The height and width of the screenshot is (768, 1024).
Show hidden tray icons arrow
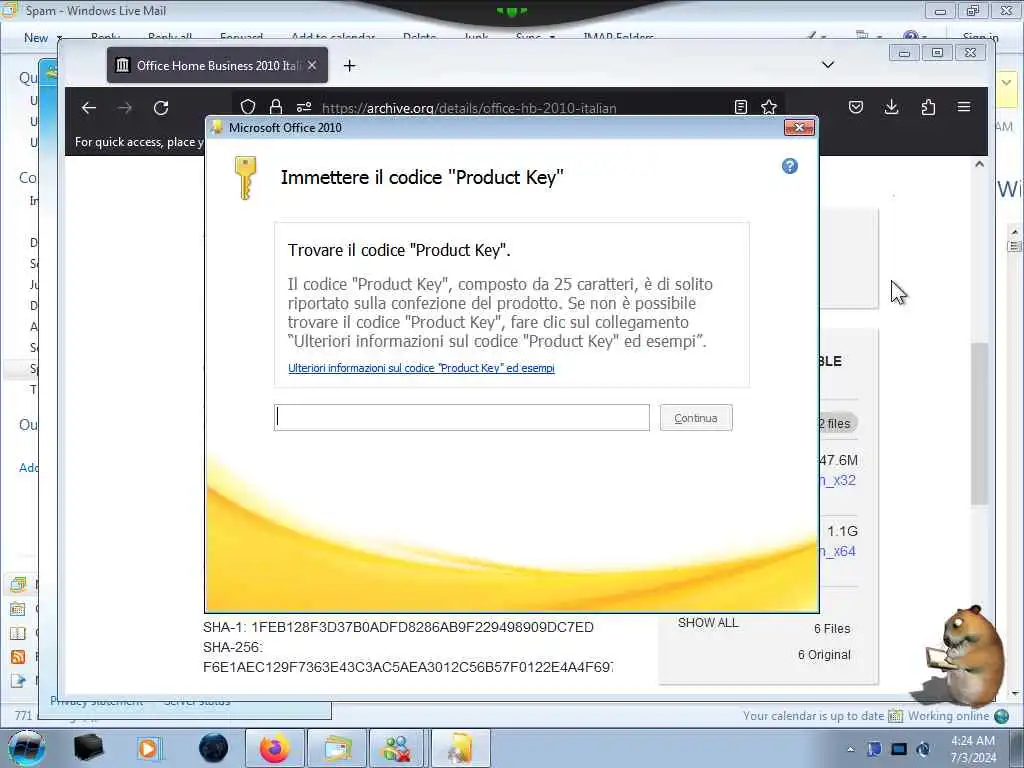pos(850,749)
